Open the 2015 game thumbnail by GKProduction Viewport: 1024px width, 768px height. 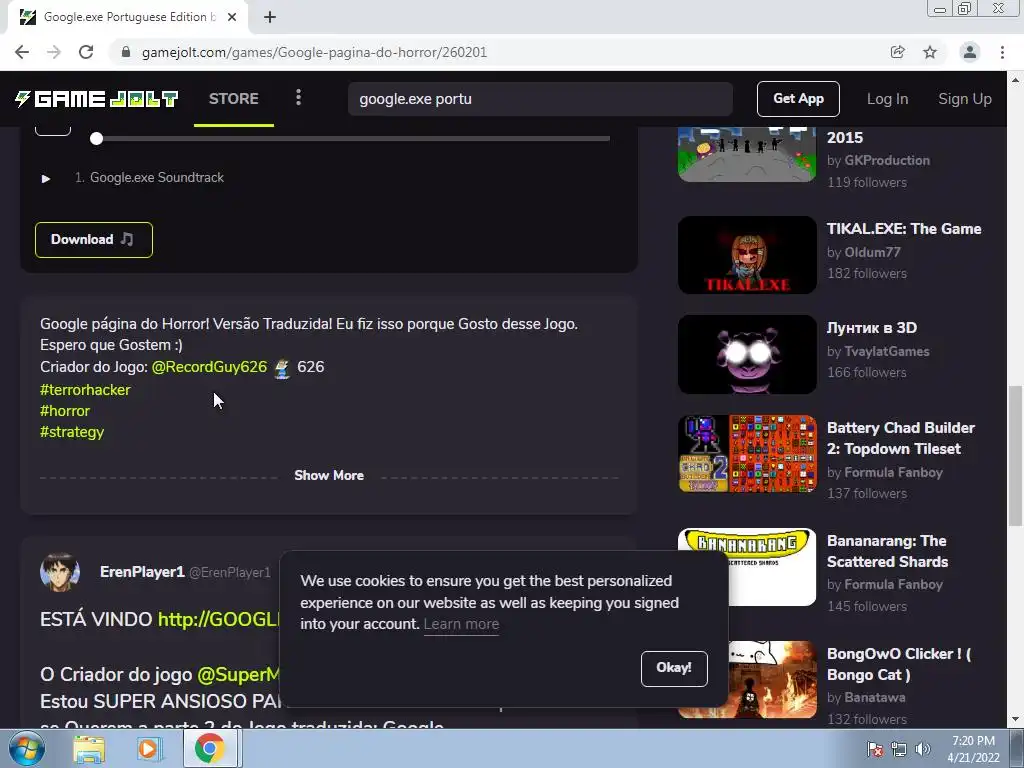point(747,154)
